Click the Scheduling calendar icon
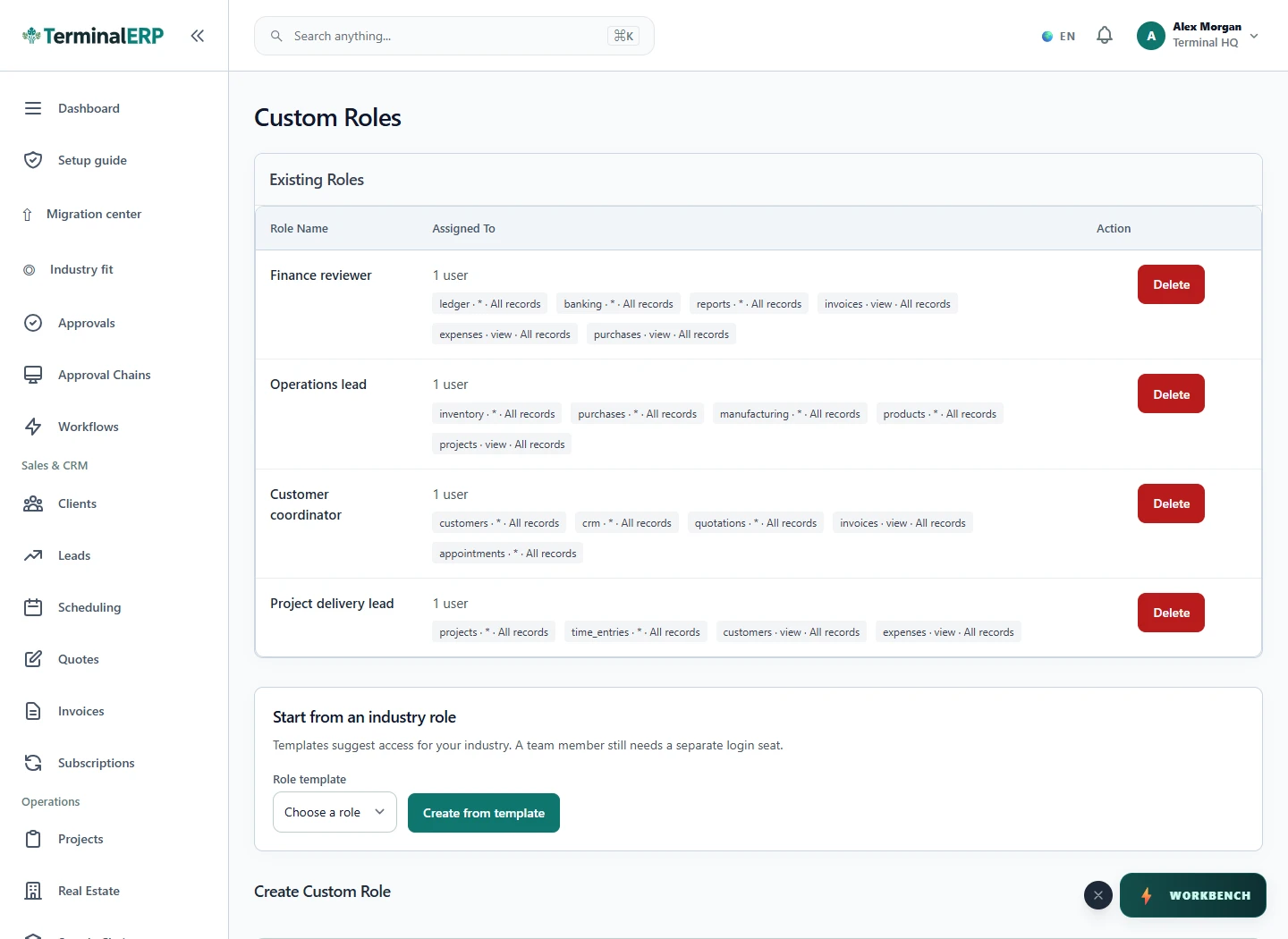The image size is (1288, 939). [x=33, y=607]
